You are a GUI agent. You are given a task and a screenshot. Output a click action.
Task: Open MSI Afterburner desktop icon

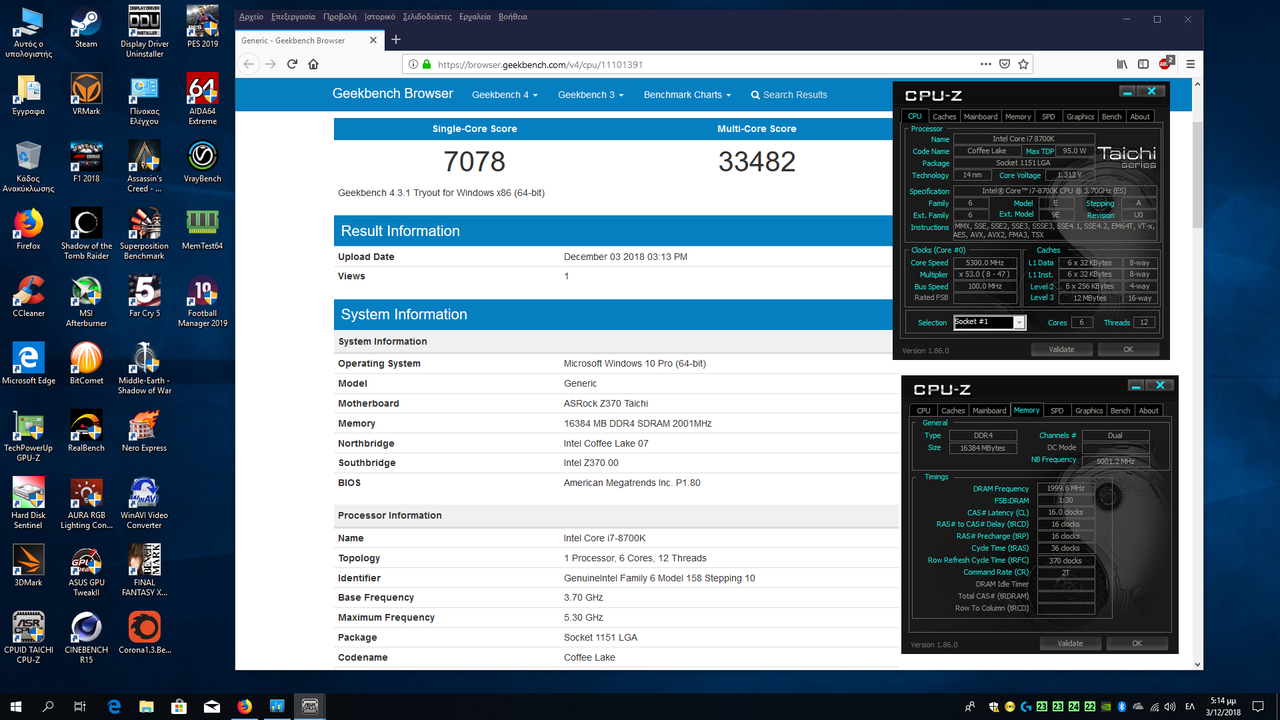pos(86,300)
